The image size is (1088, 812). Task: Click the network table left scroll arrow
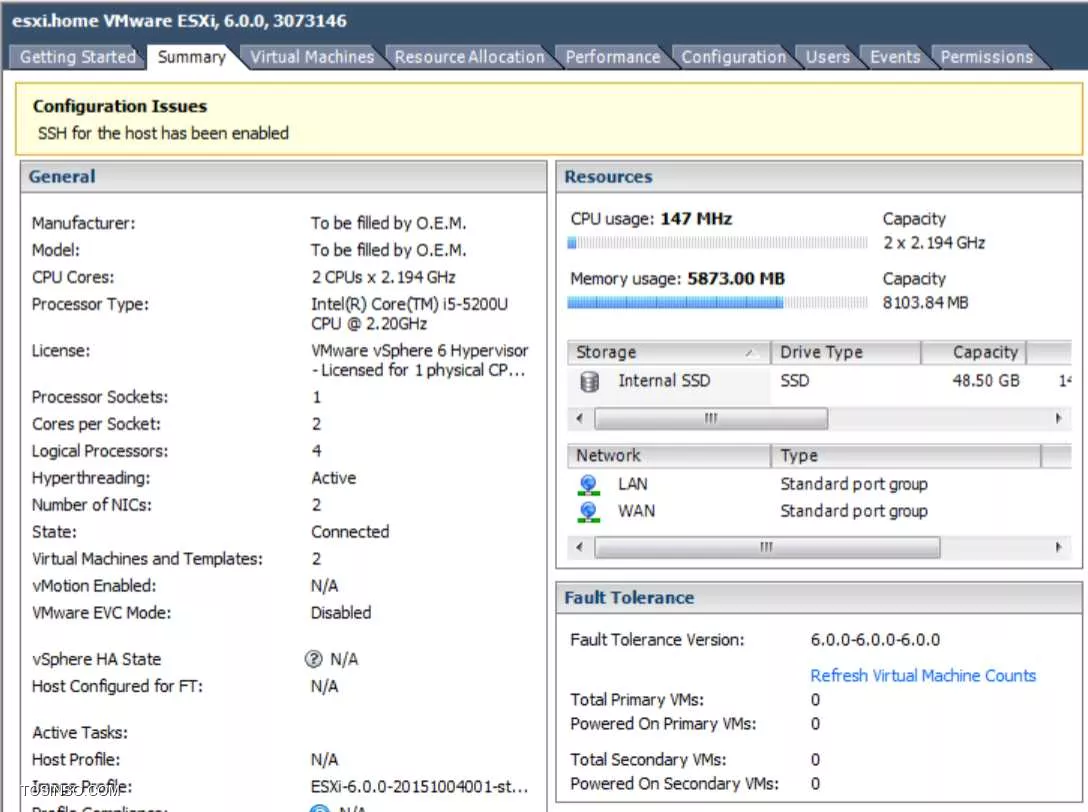click(x=579, y=548)
